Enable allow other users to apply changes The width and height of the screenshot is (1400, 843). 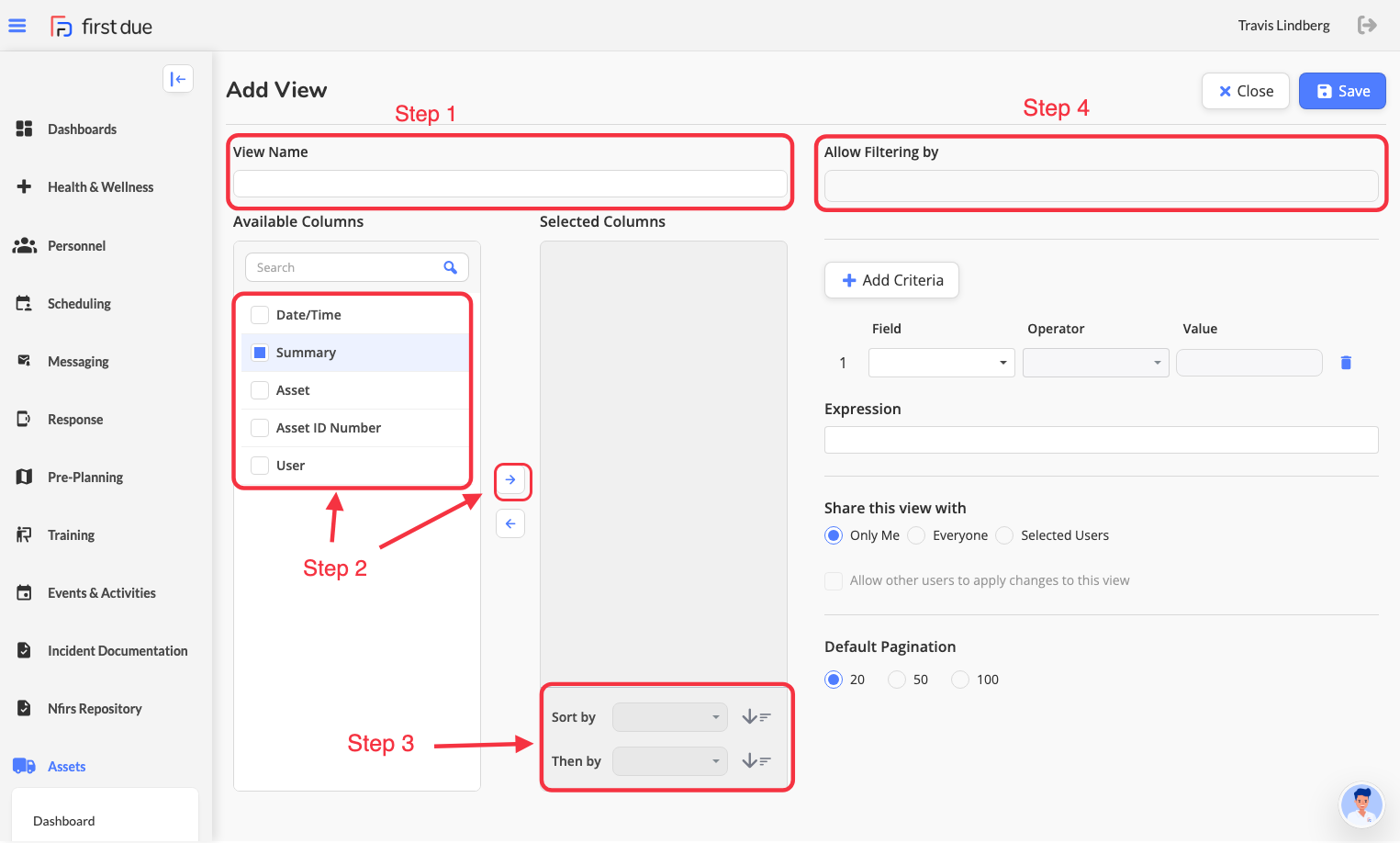(834, 580)
